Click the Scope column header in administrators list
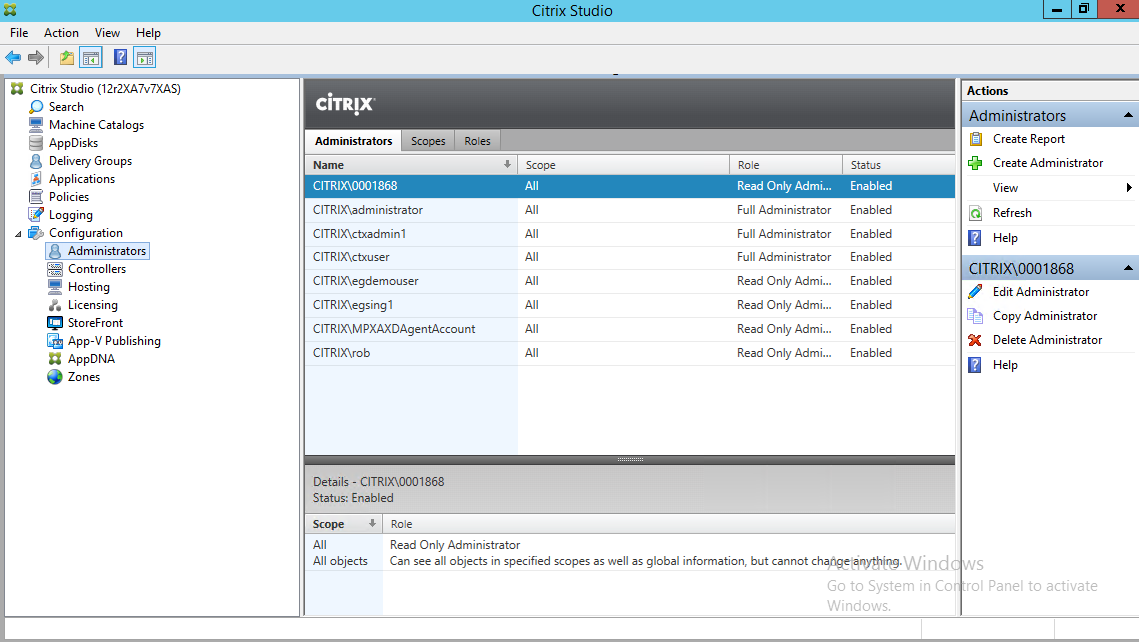The image size is (1139, 642). coord(623,165)
